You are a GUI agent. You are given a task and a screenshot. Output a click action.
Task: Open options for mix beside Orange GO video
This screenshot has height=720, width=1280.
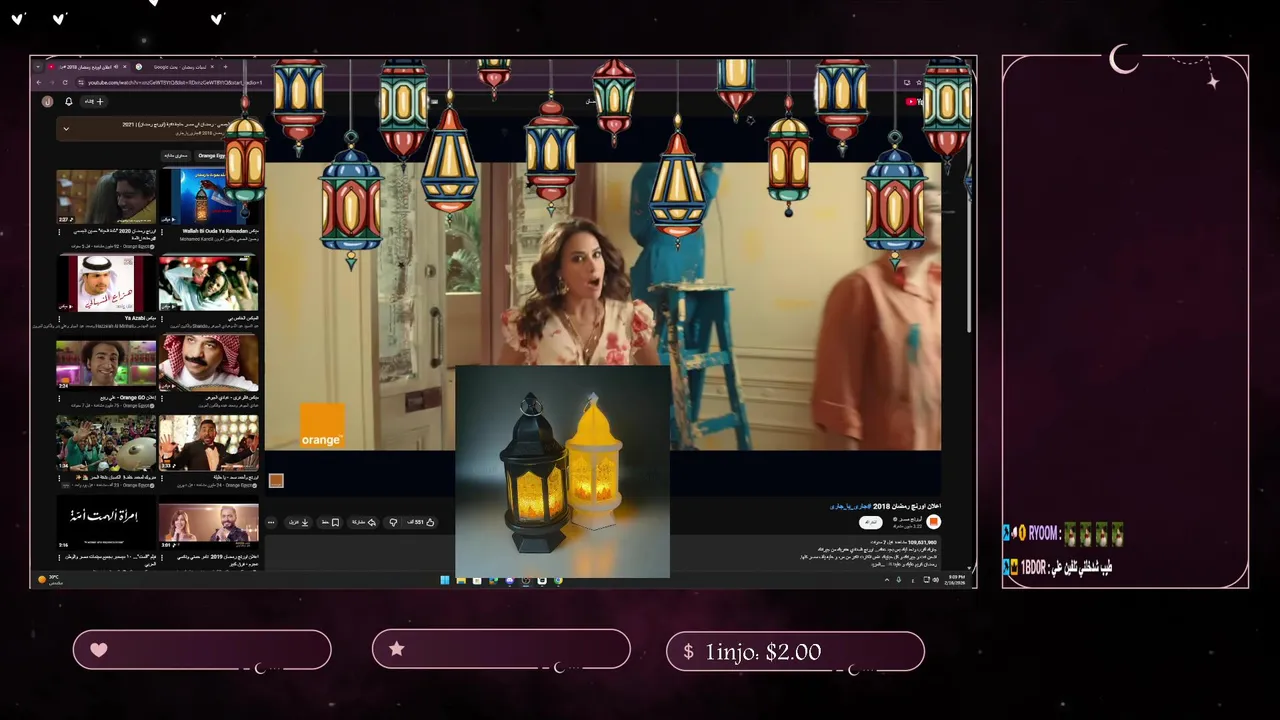pyautogui.click(x=161, y=398)
